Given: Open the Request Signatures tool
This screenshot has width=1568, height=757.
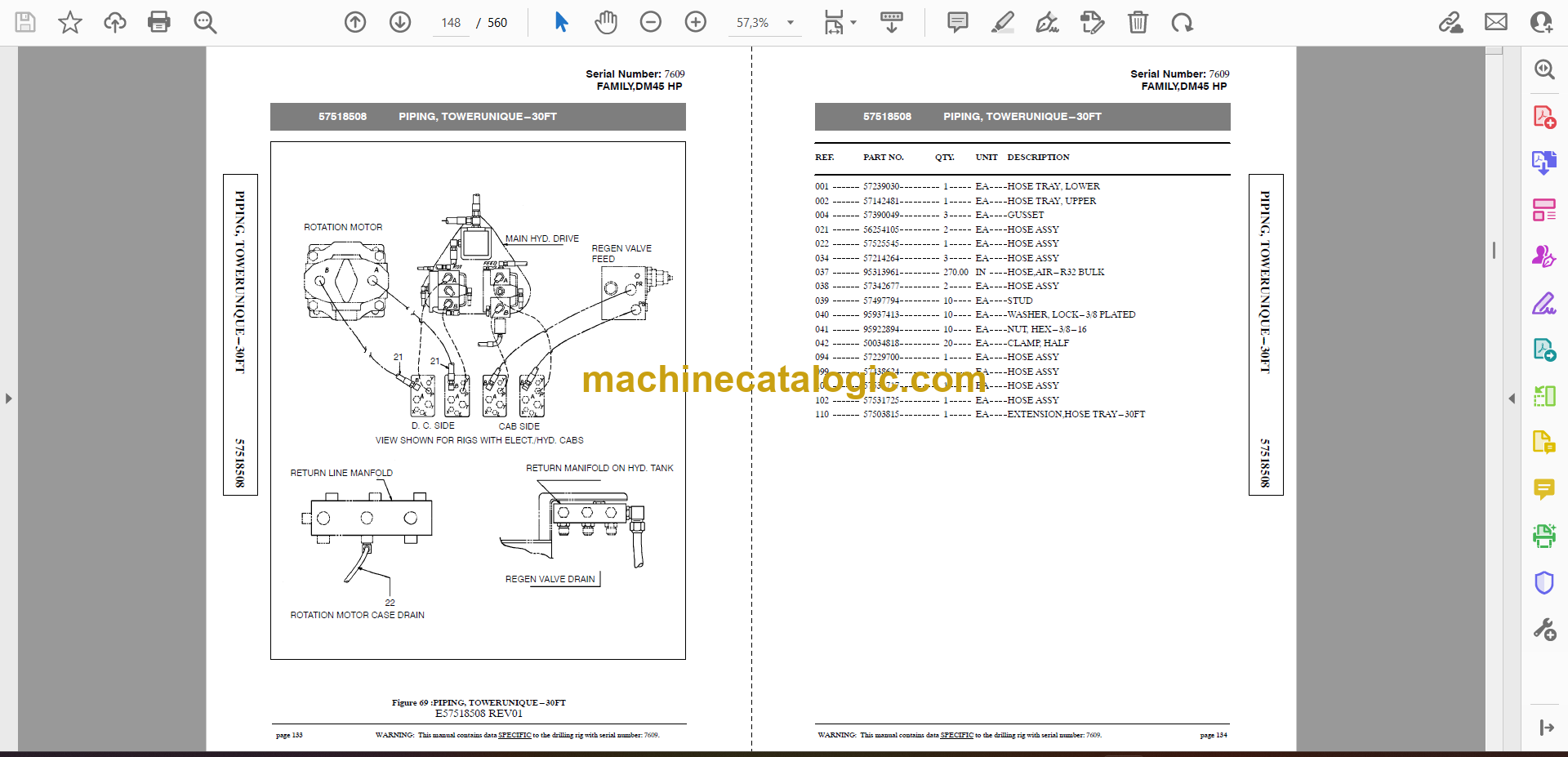Looking at the screenshot, I should tap(1544, 256).
